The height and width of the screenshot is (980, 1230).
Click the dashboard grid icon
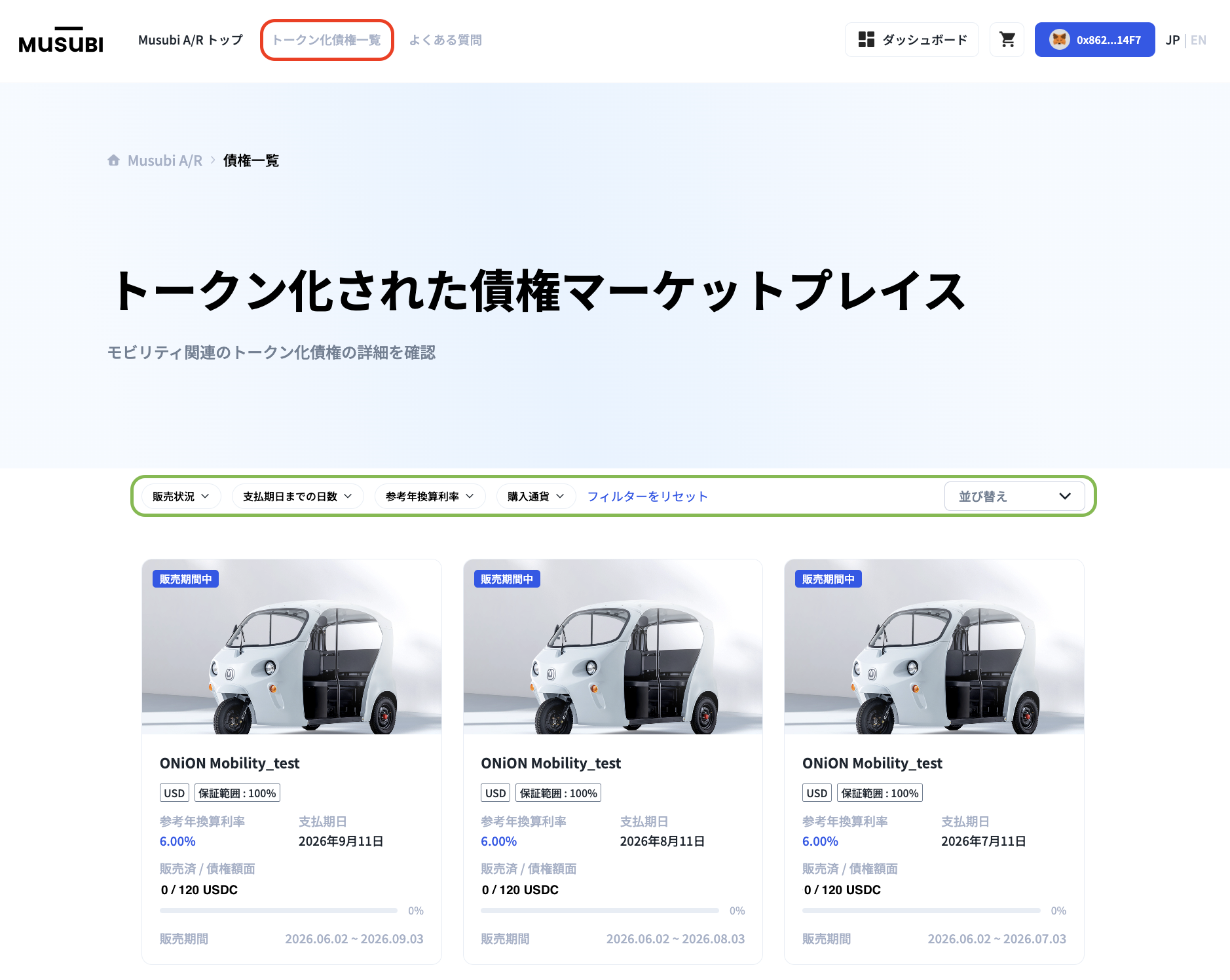pyautogui.click(x=867, y=40)
